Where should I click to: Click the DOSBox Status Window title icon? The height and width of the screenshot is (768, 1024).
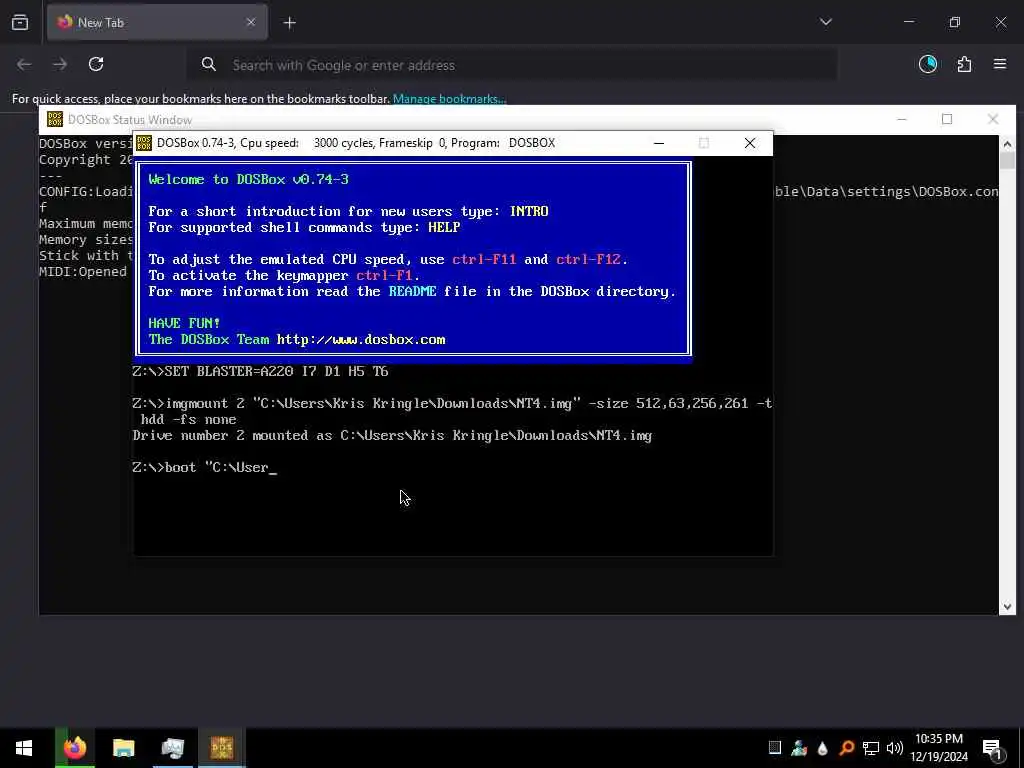click(55, 120)
